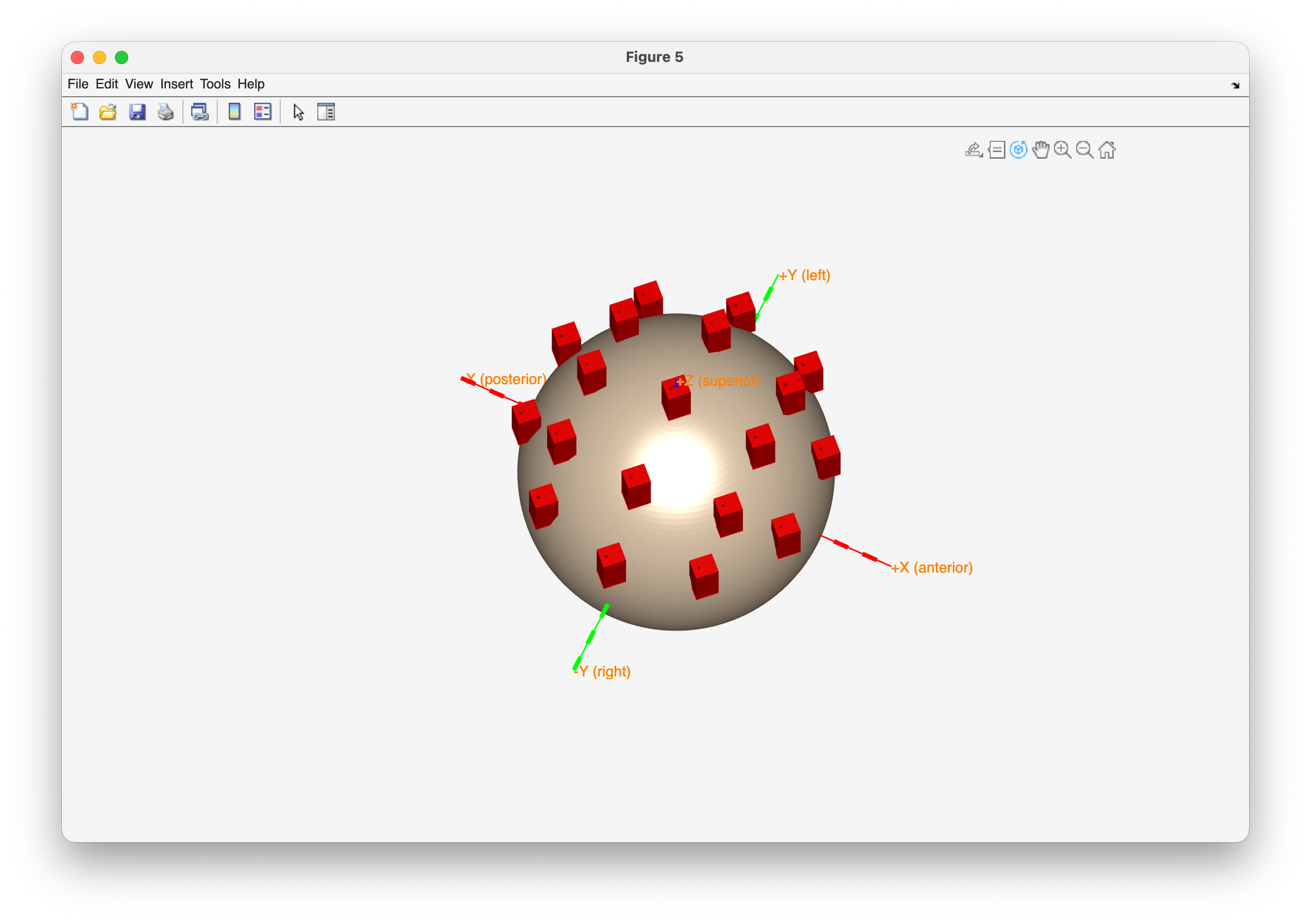Screen dimensions: 1311x924
Task: Open the Tools menu
Action: tap(214, 84)
